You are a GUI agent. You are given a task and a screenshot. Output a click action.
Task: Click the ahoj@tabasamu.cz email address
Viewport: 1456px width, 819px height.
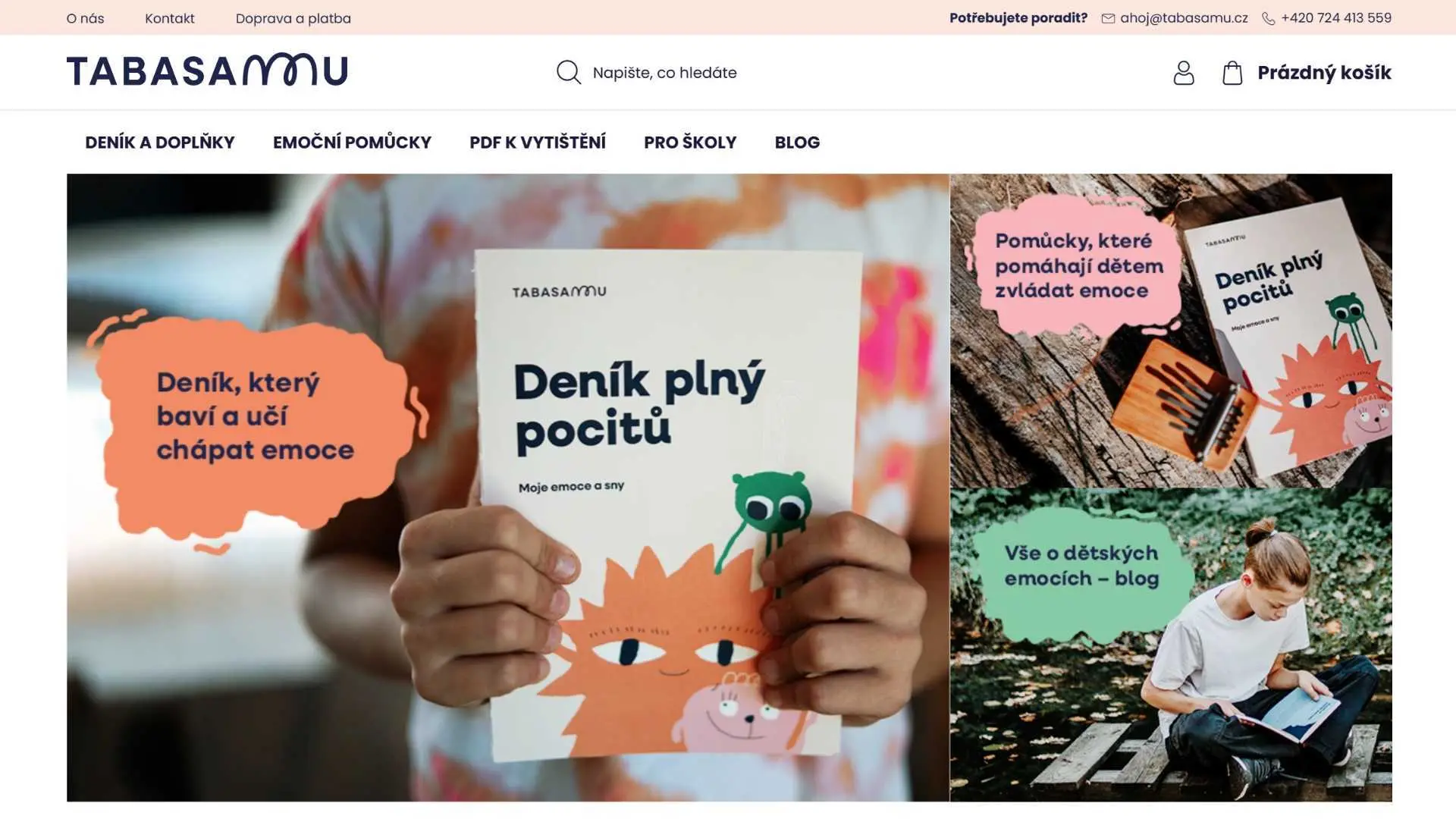[x=1184, y=18]
